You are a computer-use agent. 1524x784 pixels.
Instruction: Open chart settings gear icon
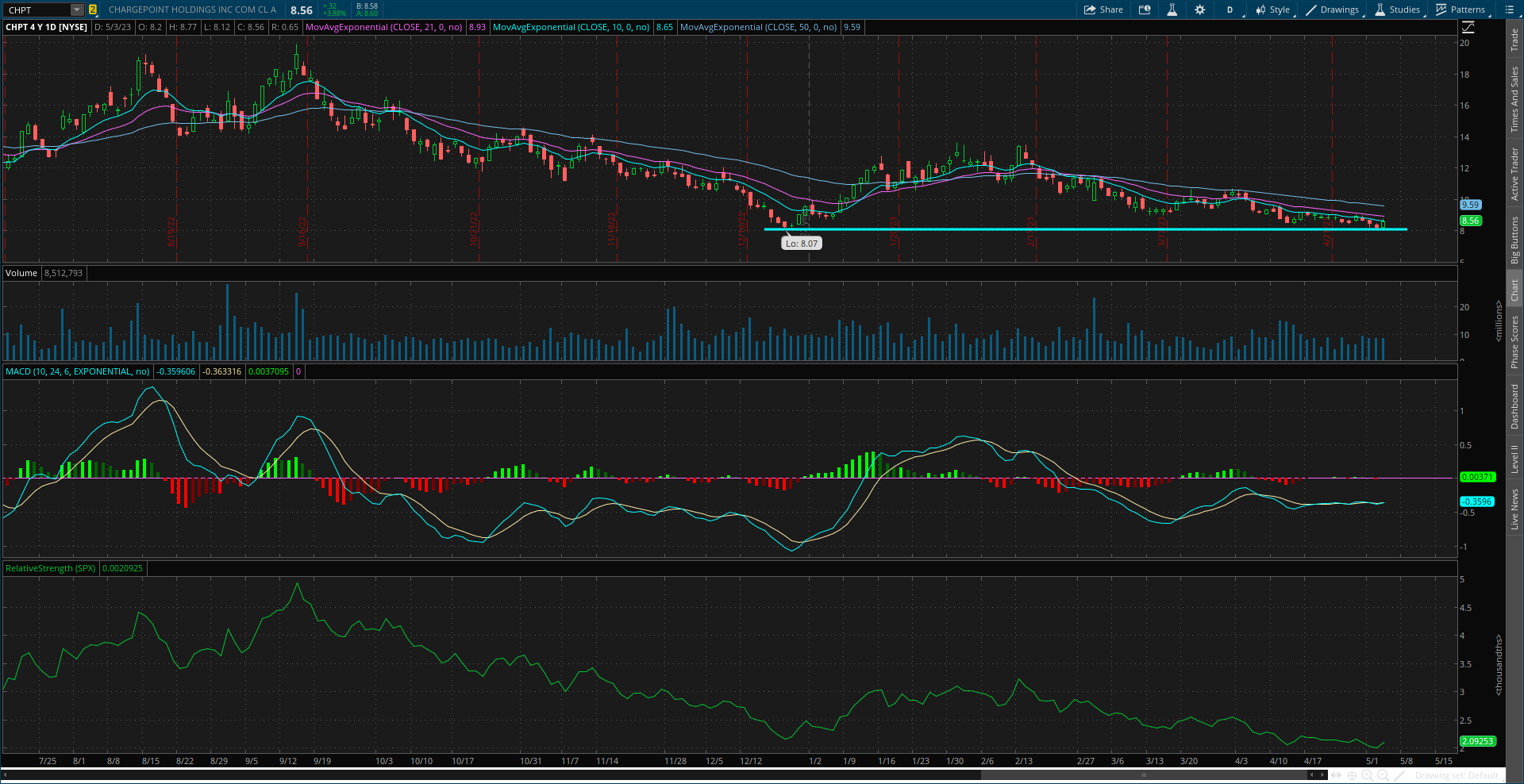(x=1199, y=10)
